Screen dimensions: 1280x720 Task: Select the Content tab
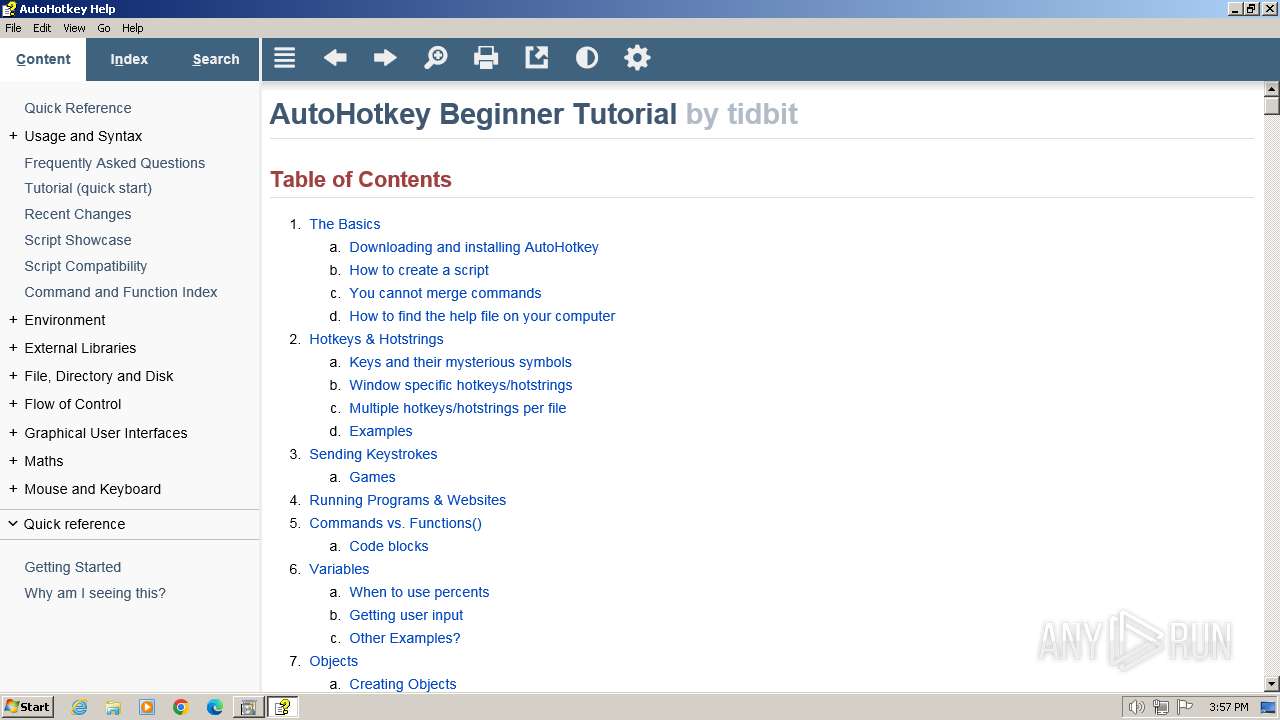[43, 59]
